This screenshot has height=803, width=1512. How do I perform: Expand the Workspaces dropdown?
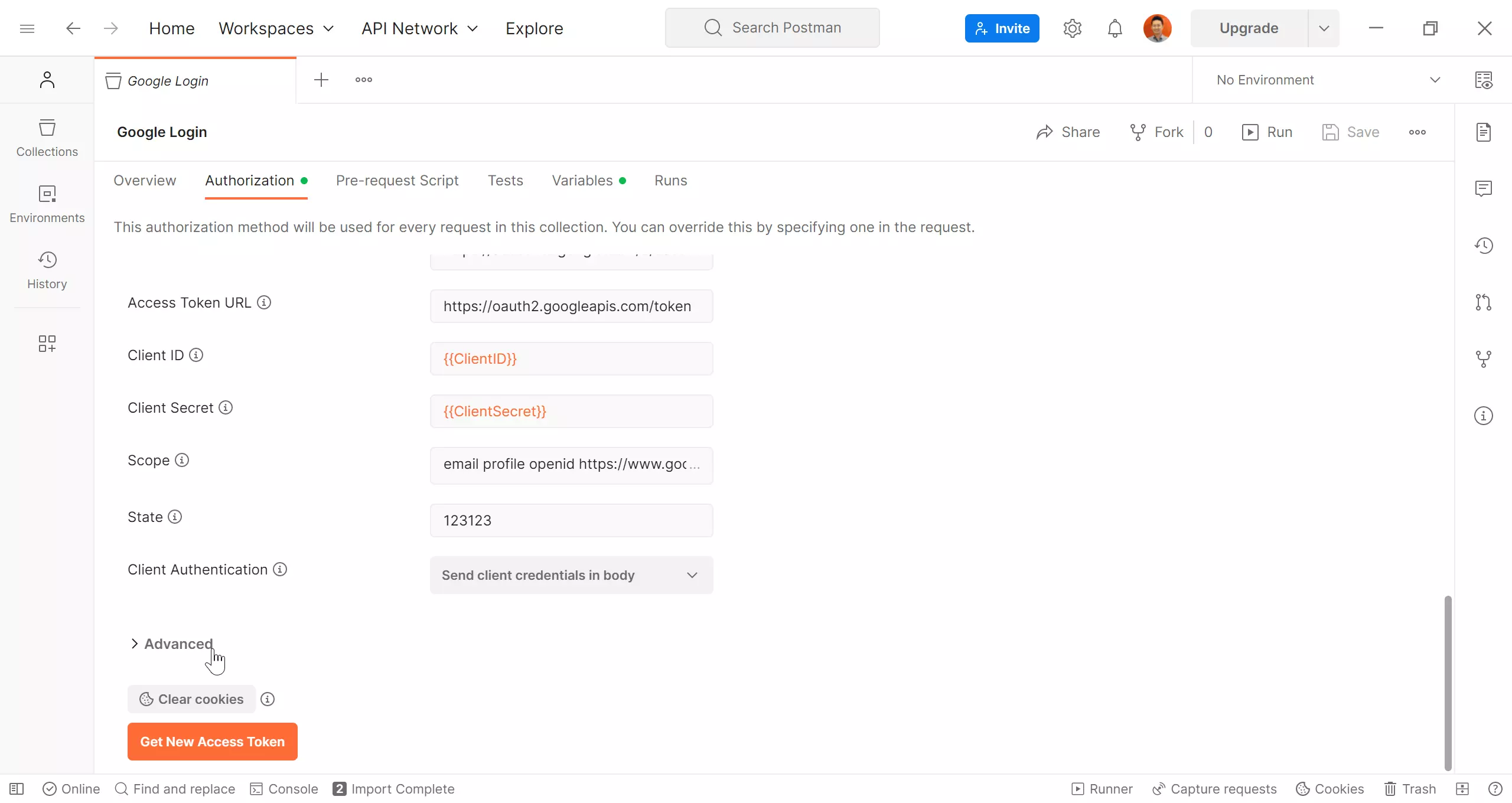(276, 28)
